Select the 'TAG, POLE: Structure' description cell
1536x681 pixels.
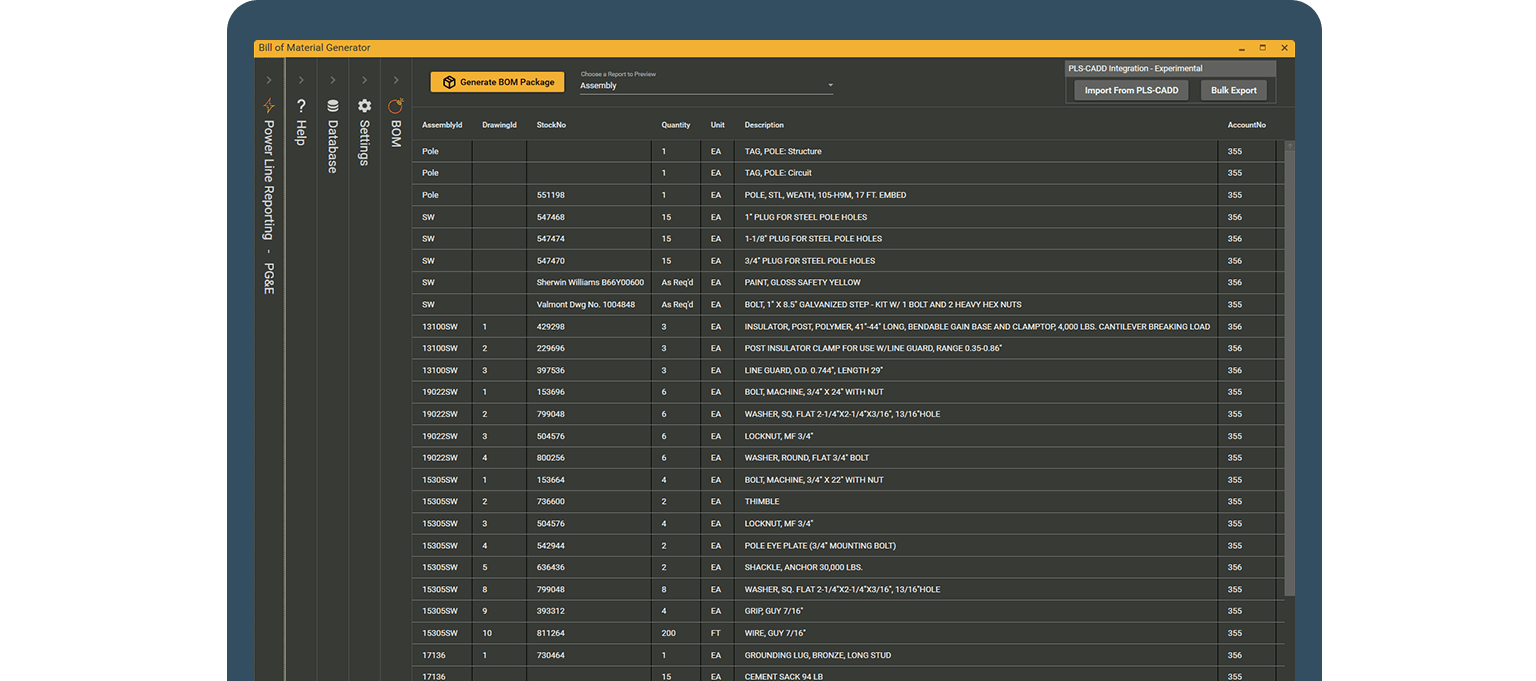783,151
